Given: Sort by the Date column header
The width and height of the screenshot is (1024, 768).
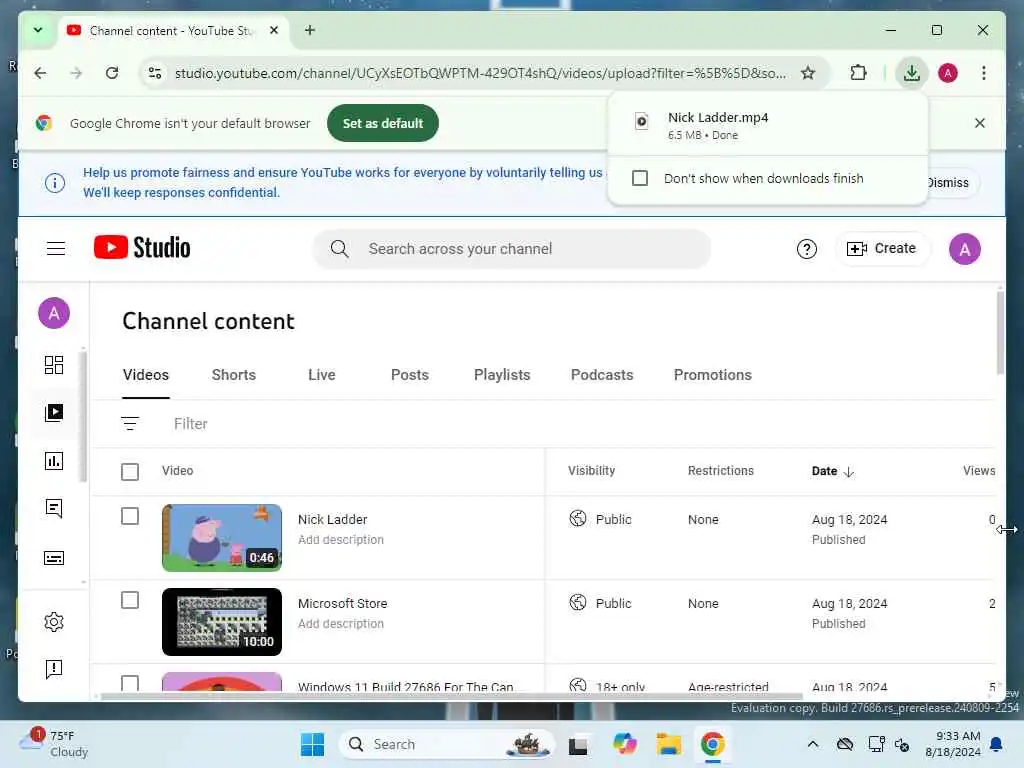Looking at the screenshot, I should [x=832, y=471].
